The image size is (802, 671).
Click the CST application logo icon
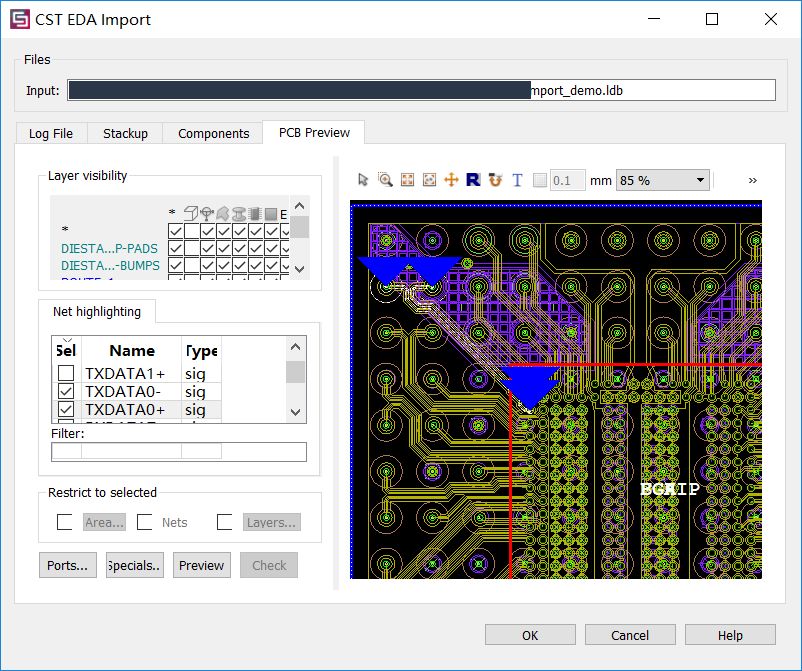[20, 19]
